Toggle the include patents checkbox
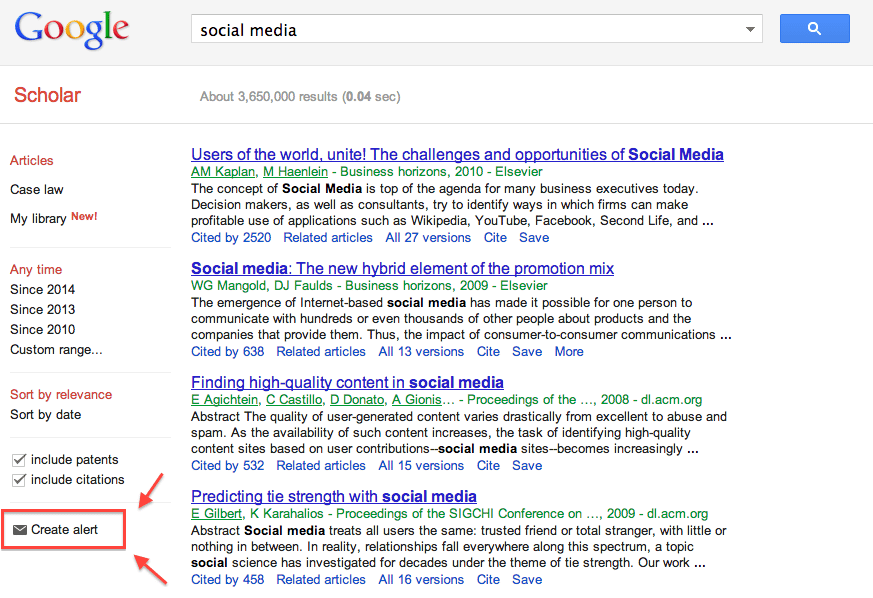This screenshot has width=873, height=598. coord(19,460)
